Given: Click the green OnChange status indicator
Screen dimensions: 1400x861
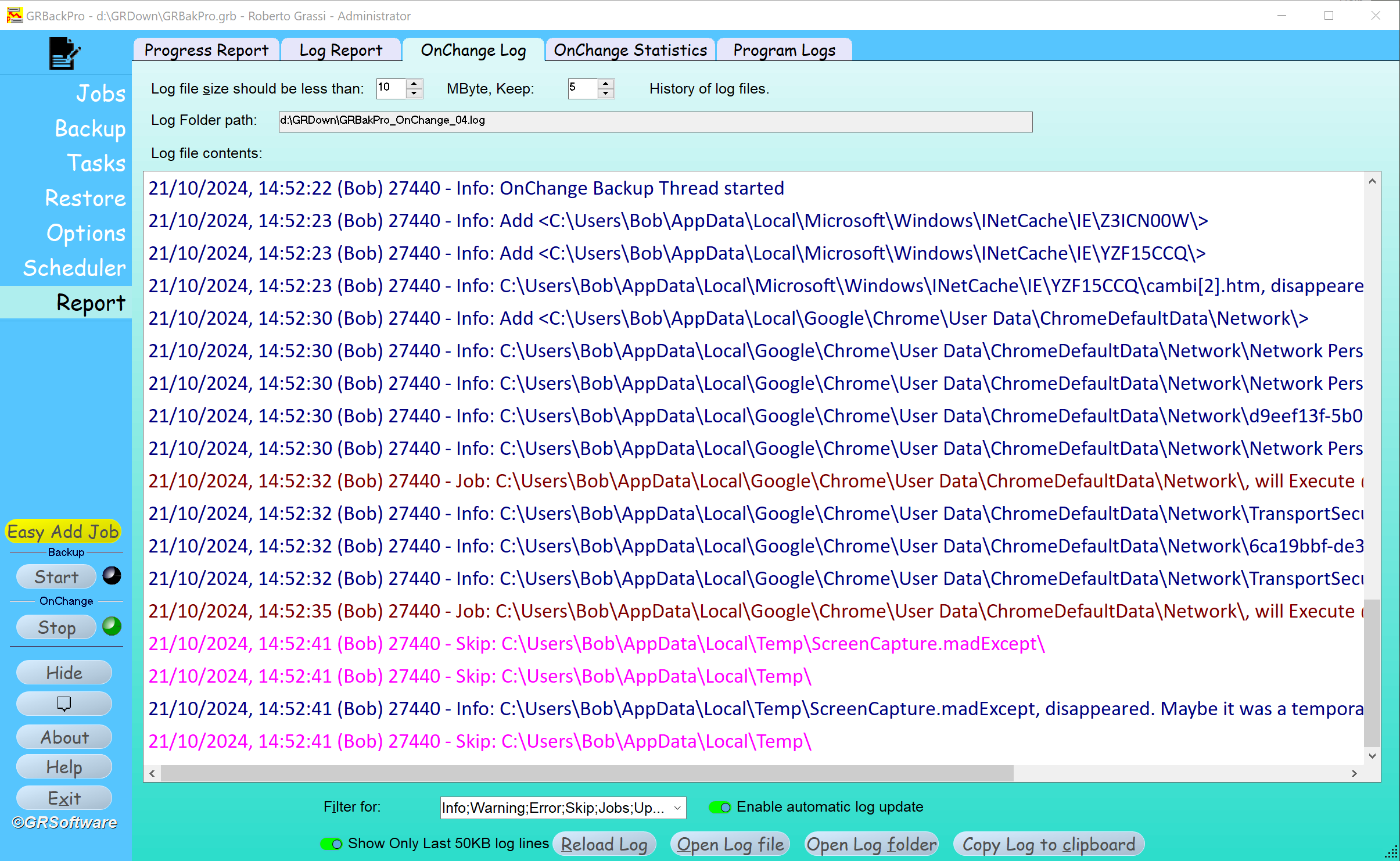Looking at the screenshot, I should tap(112, 626).
